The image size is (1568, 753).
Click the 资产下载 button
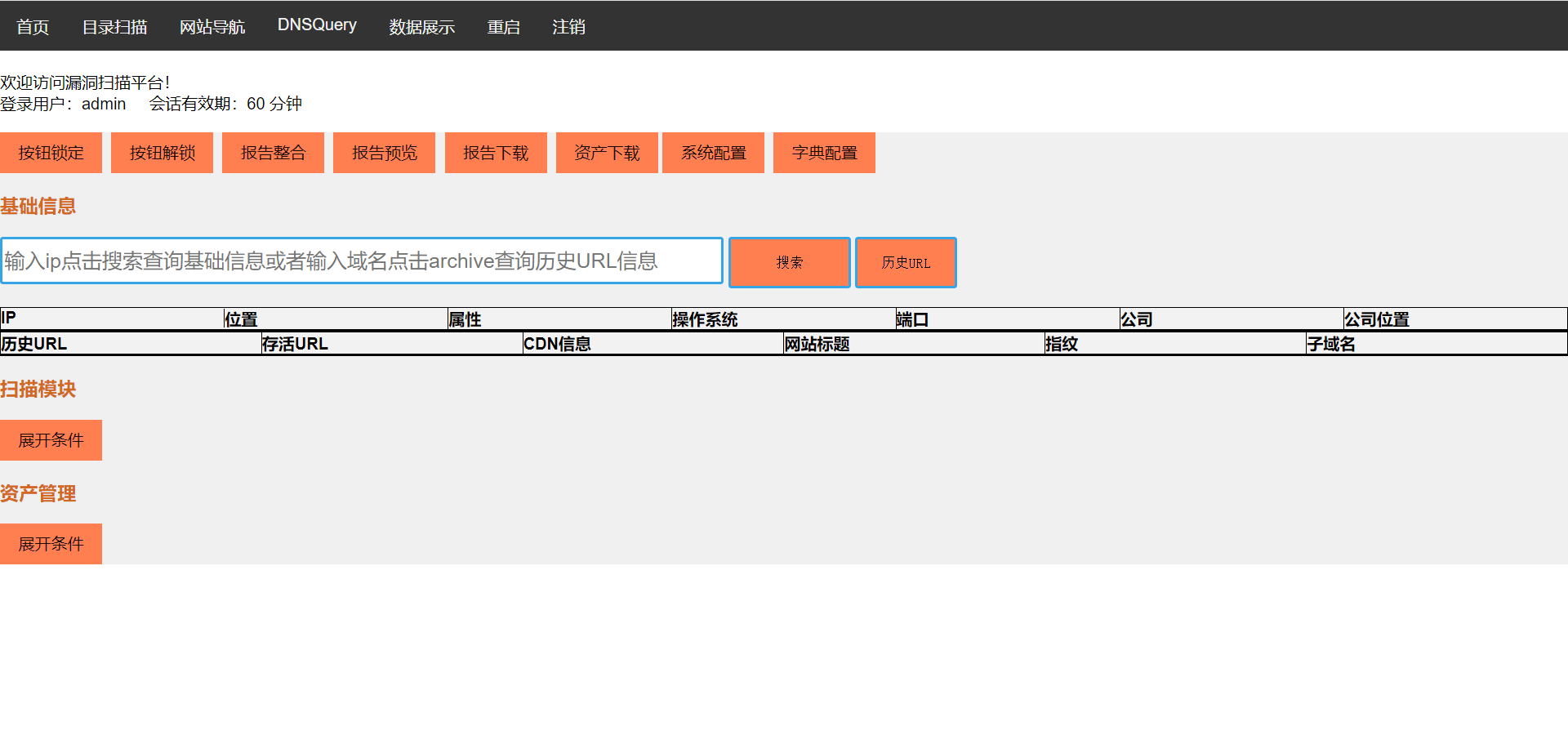coord(607,153)
